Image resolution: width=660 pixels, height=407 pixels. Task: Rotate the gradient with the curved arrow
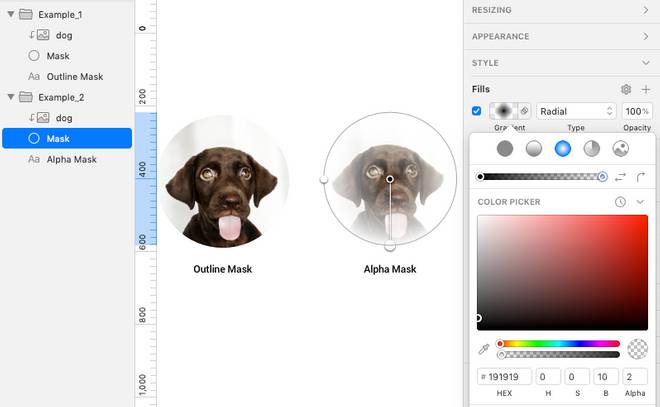641,177
